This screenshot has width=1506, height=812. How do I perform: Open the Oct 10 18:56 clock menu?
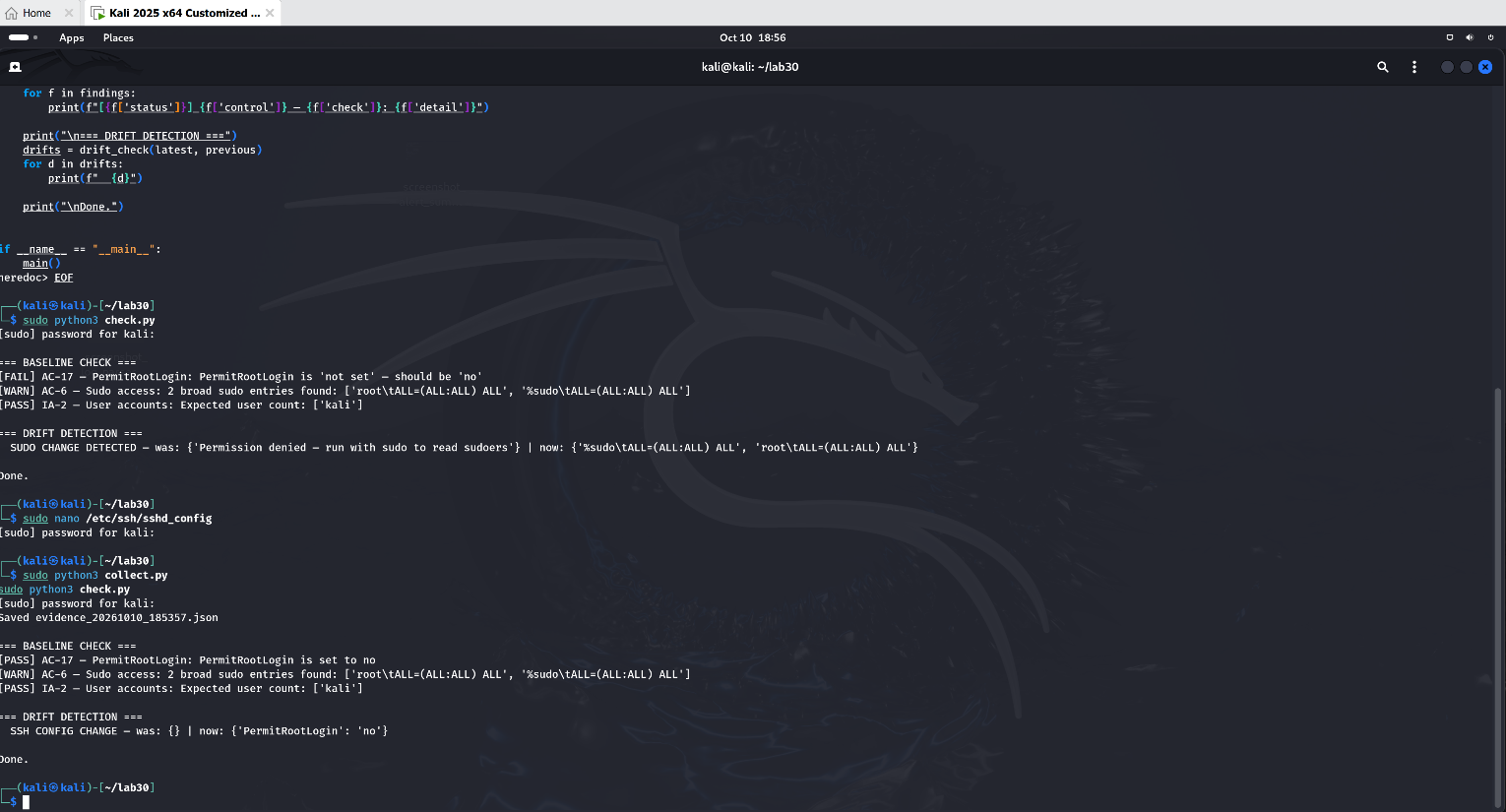[x=753, y=37]
